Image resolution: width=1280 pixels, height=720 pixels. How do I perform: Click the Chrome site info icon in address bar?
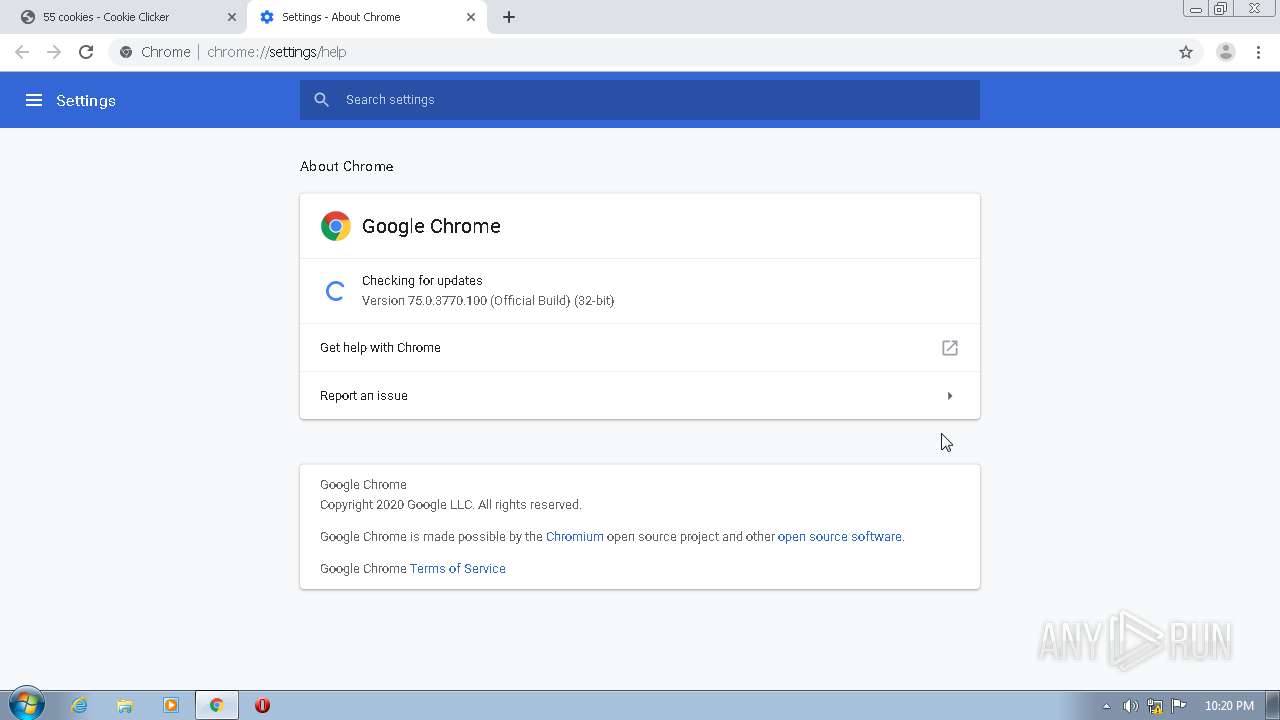[x=126, y=52]
